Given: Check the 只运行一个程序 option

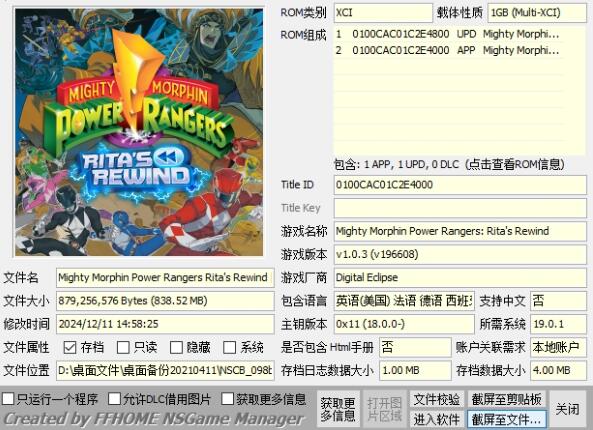Looking at the screenshot, I should pyautogui.click(x=8, y=399).
